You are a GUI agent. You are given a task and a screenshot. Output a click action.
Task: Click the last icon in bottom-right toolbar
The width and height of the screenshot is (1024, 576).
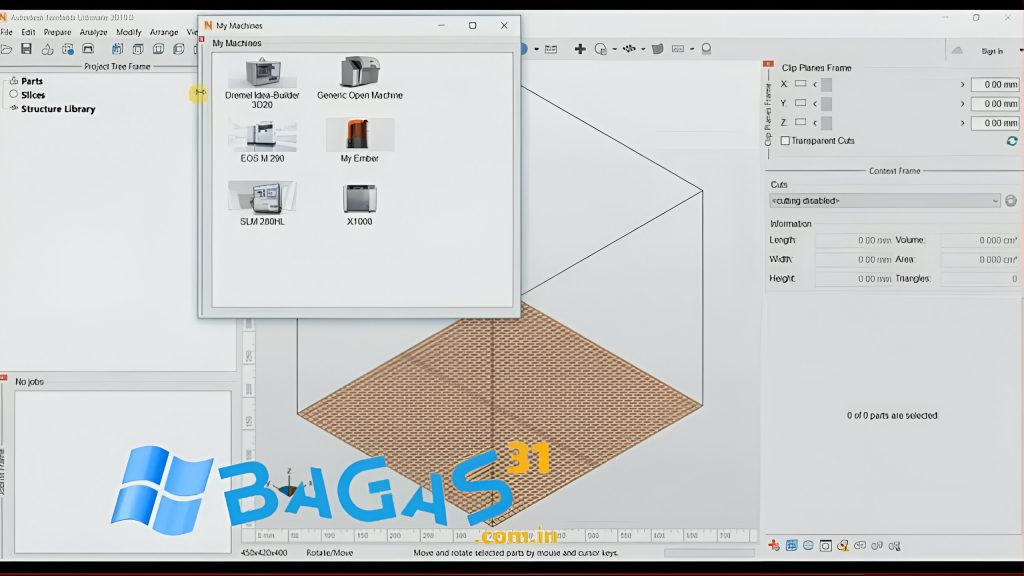tap(895, 545)
